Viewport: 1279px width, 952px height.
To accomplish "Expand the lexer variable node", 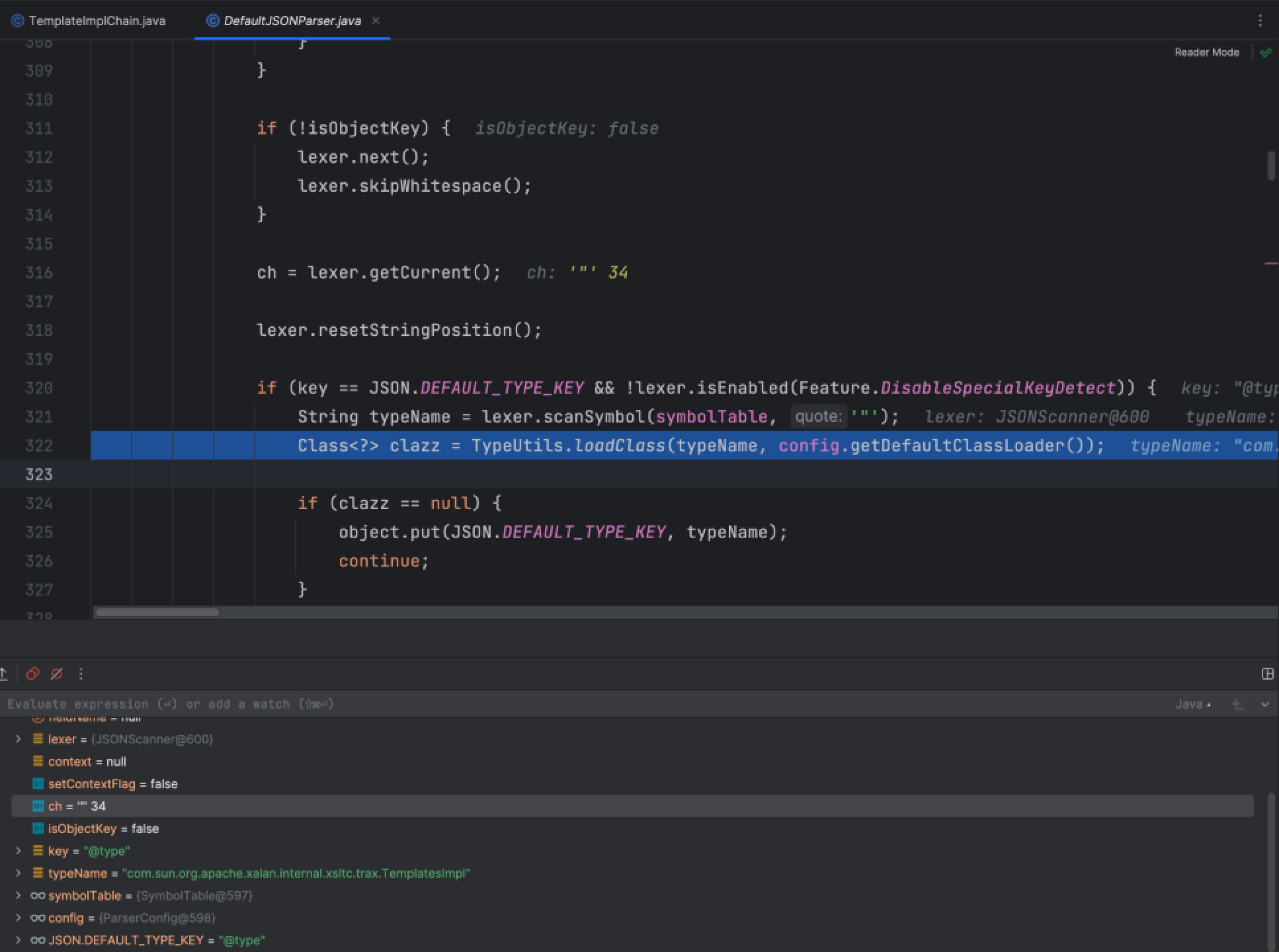I will click(x=19, y=739).
